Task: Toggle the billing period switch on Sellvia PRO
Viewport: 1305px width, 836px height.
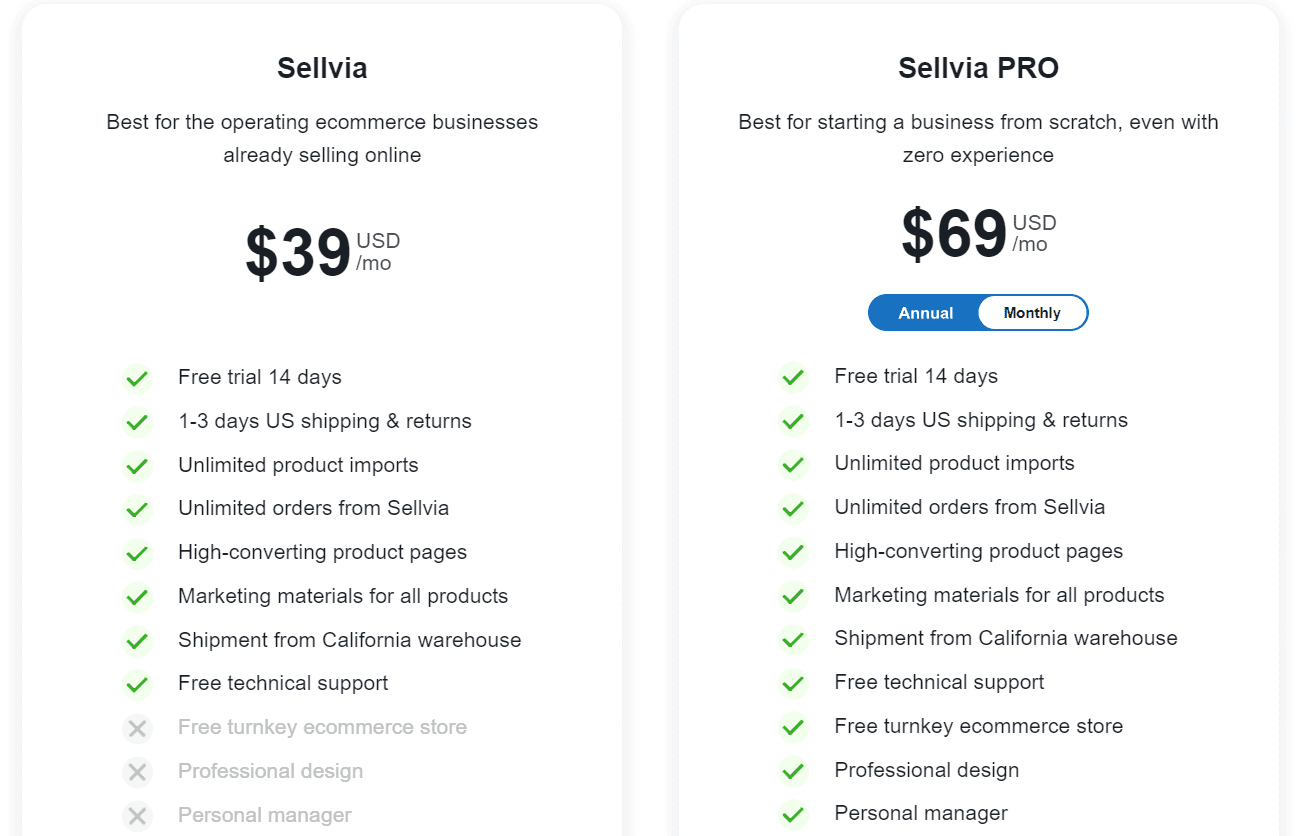Action: (x=978, y=312)
